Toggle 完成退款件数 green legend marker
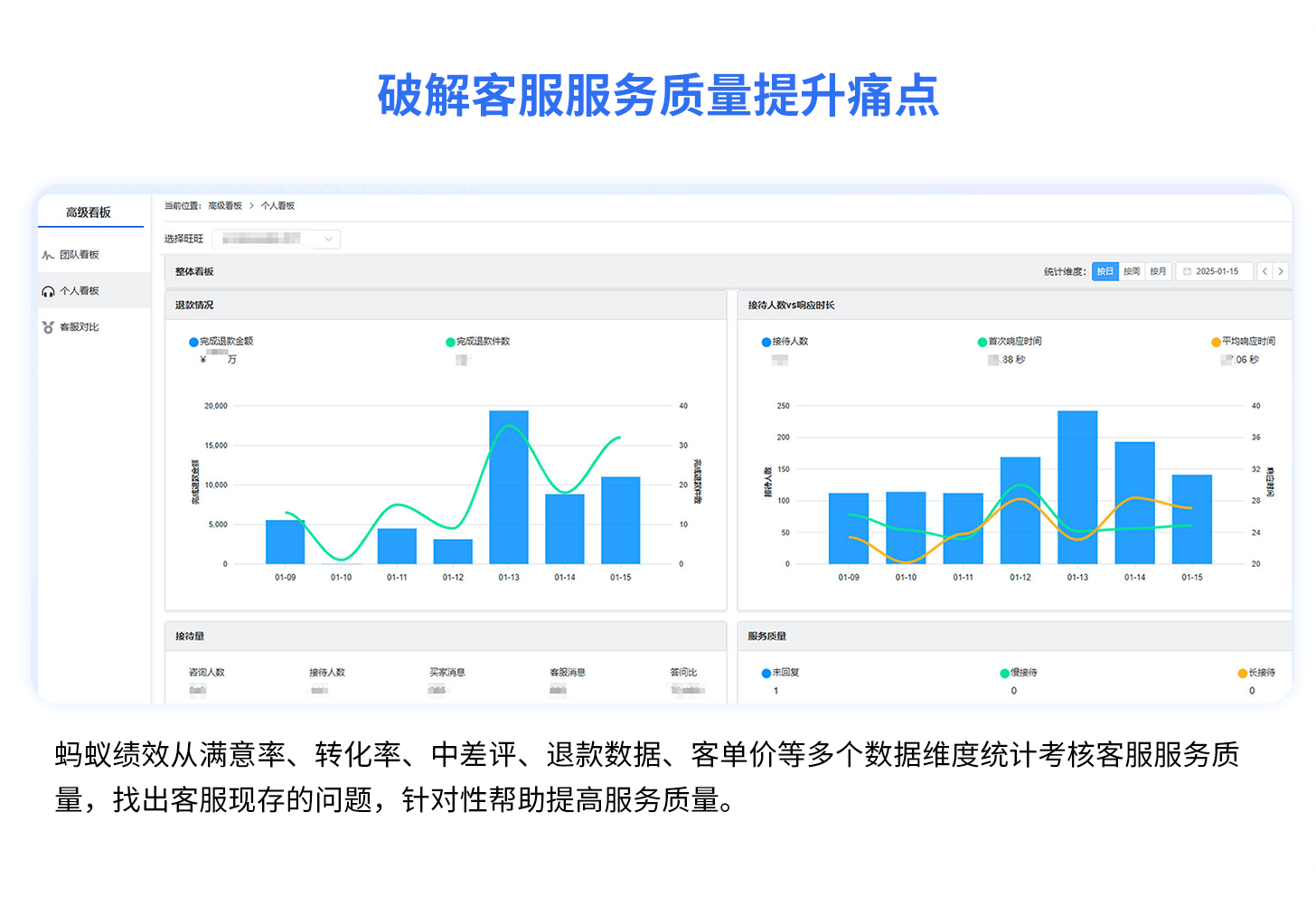 pos(450,342)
